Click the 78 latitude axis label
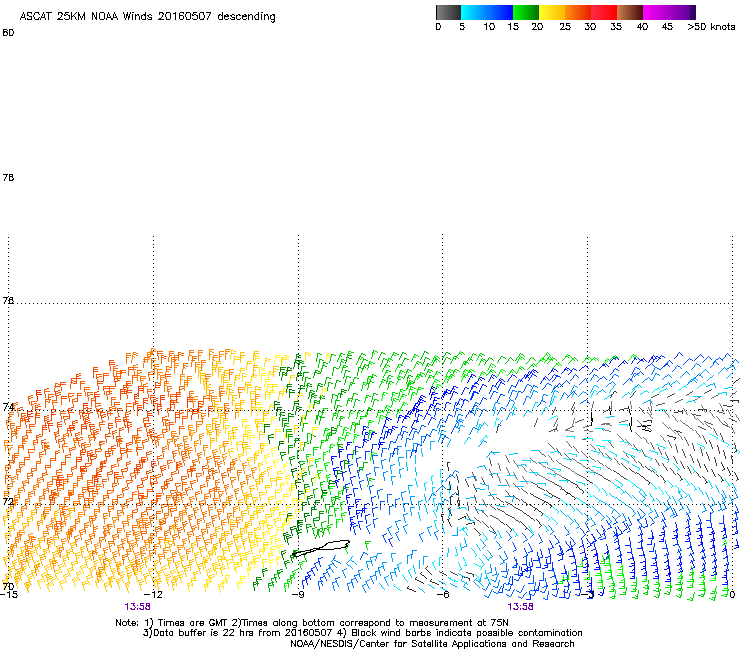 (x=8, y=177)
